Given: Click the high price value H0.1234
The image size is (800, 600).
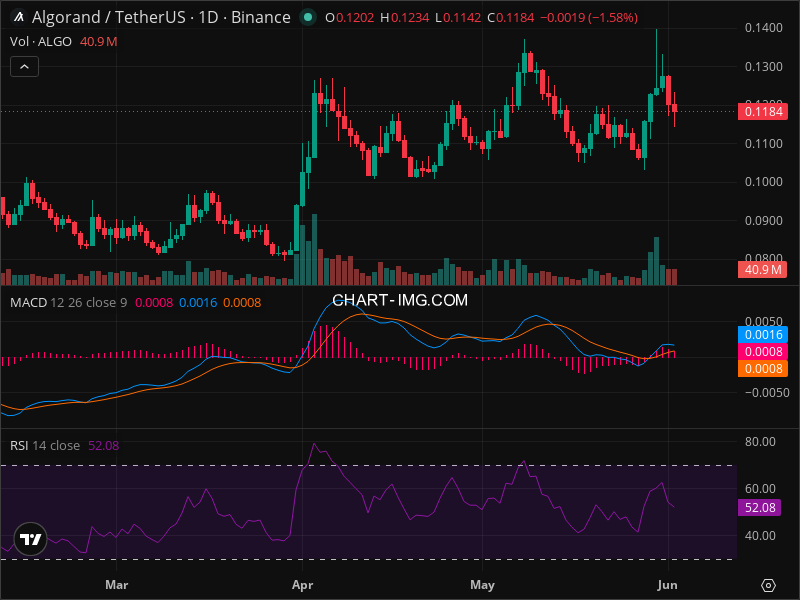Looking at the screenshot, I should click(x=405, y=18).
